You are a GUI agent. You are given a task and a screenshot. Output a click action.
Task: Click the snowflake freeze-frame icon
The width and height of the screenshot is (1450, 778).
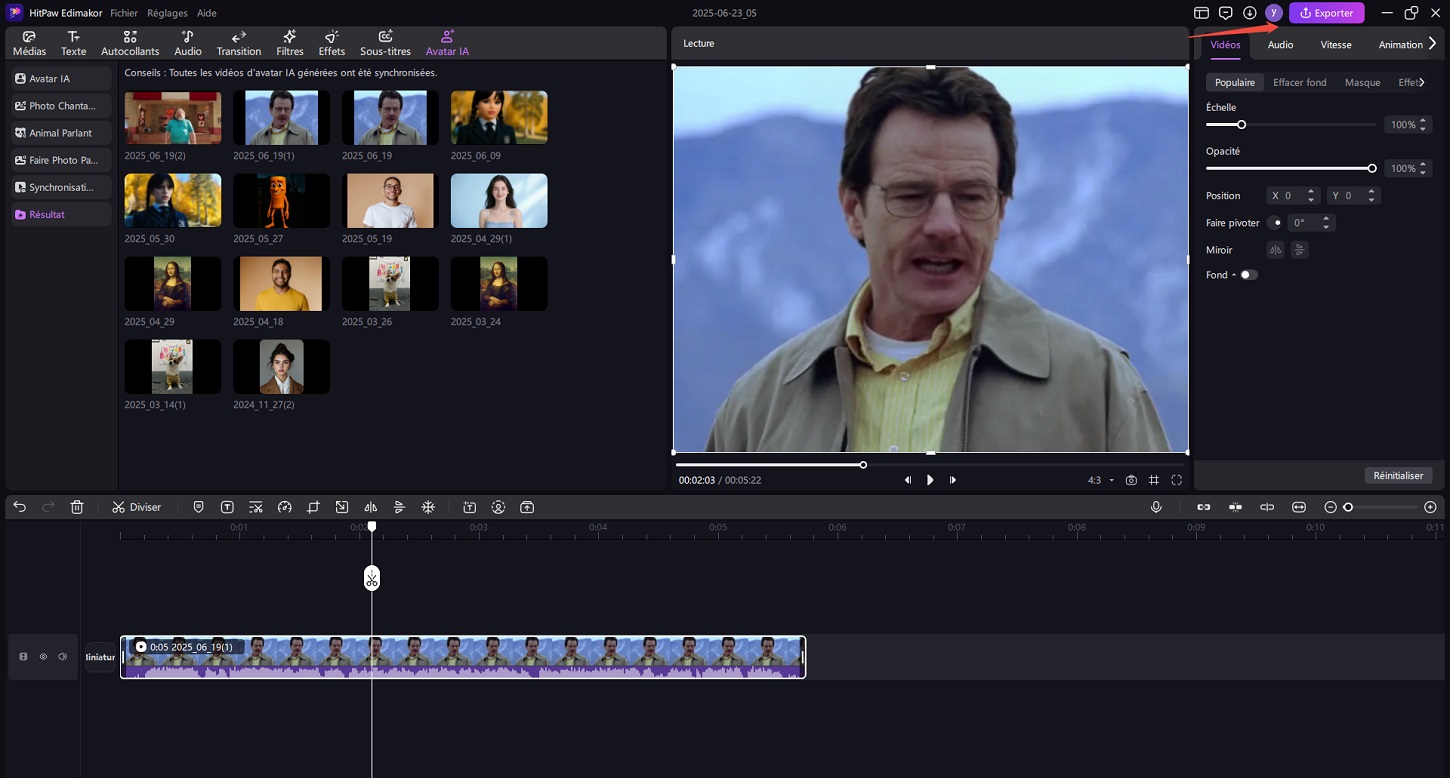click(428, 507)
